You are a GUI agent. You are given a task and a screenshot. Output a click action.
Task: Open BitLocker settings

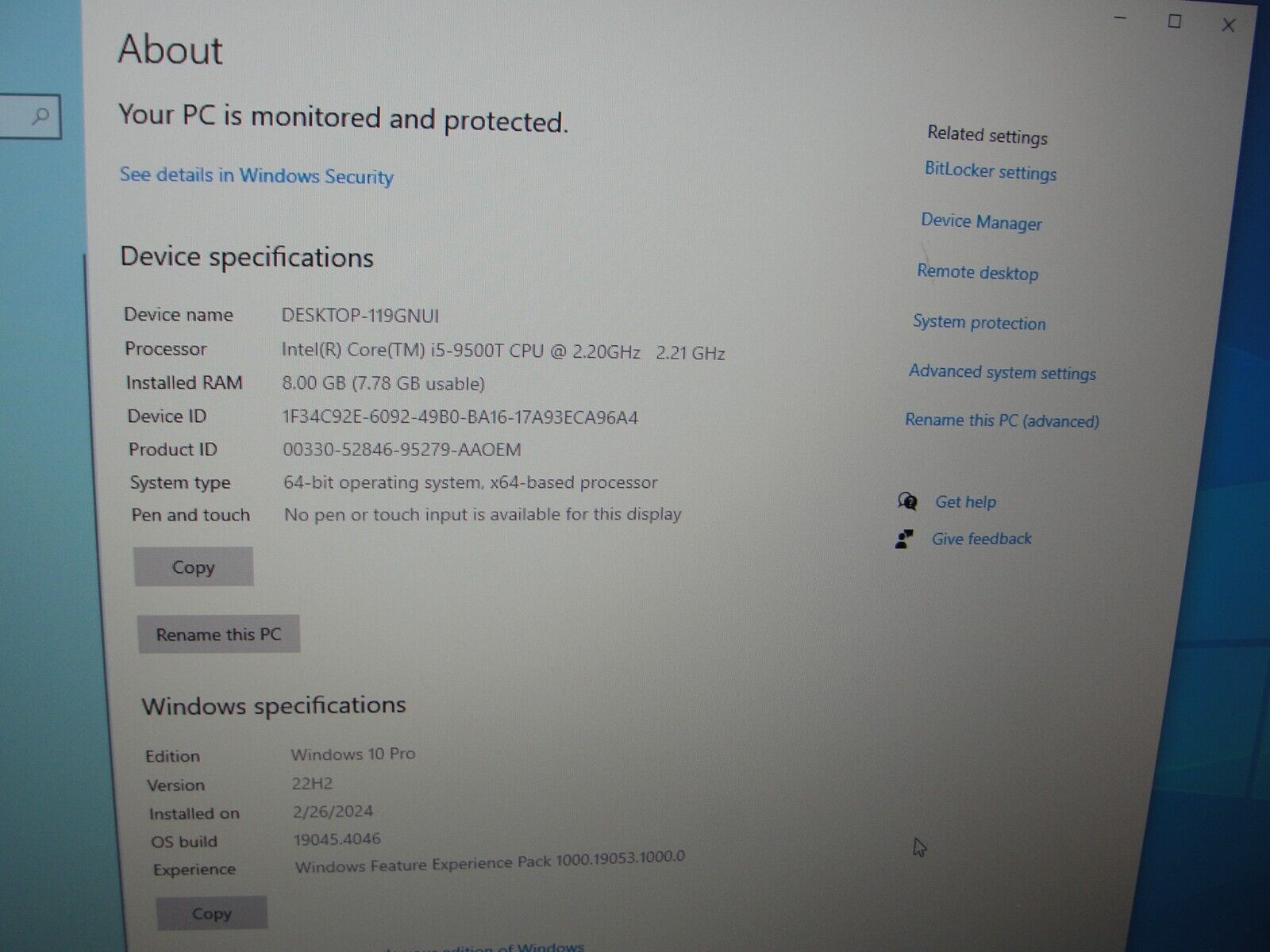pos(991,171)
